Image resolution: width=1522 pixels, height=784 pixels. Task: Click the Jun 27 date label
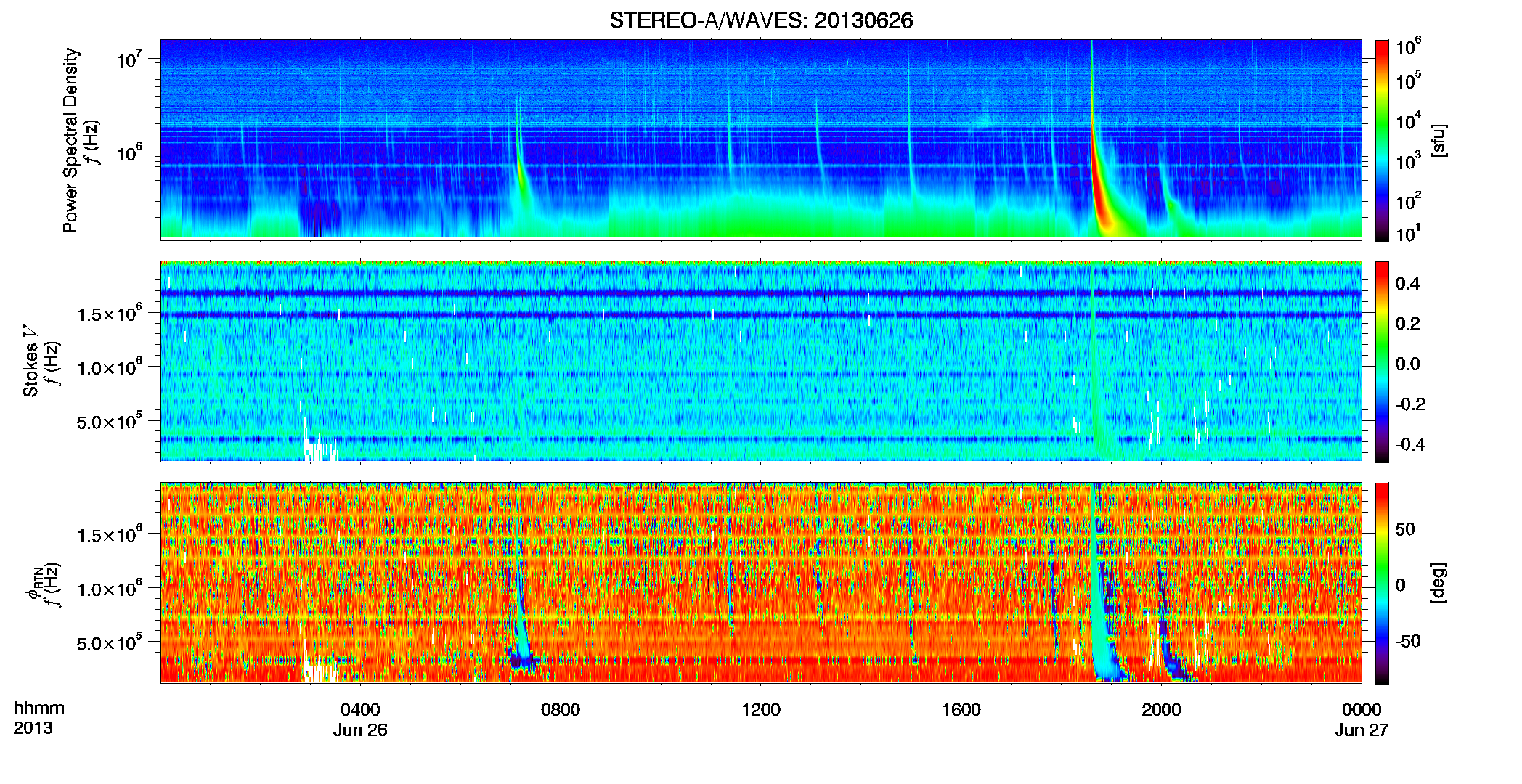click(1362, 730)
